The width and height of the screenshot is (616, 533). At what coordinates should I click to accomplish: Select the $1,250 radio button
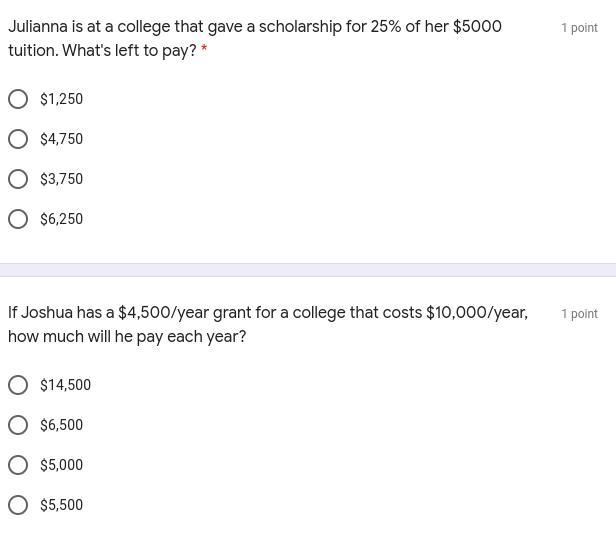18,99
